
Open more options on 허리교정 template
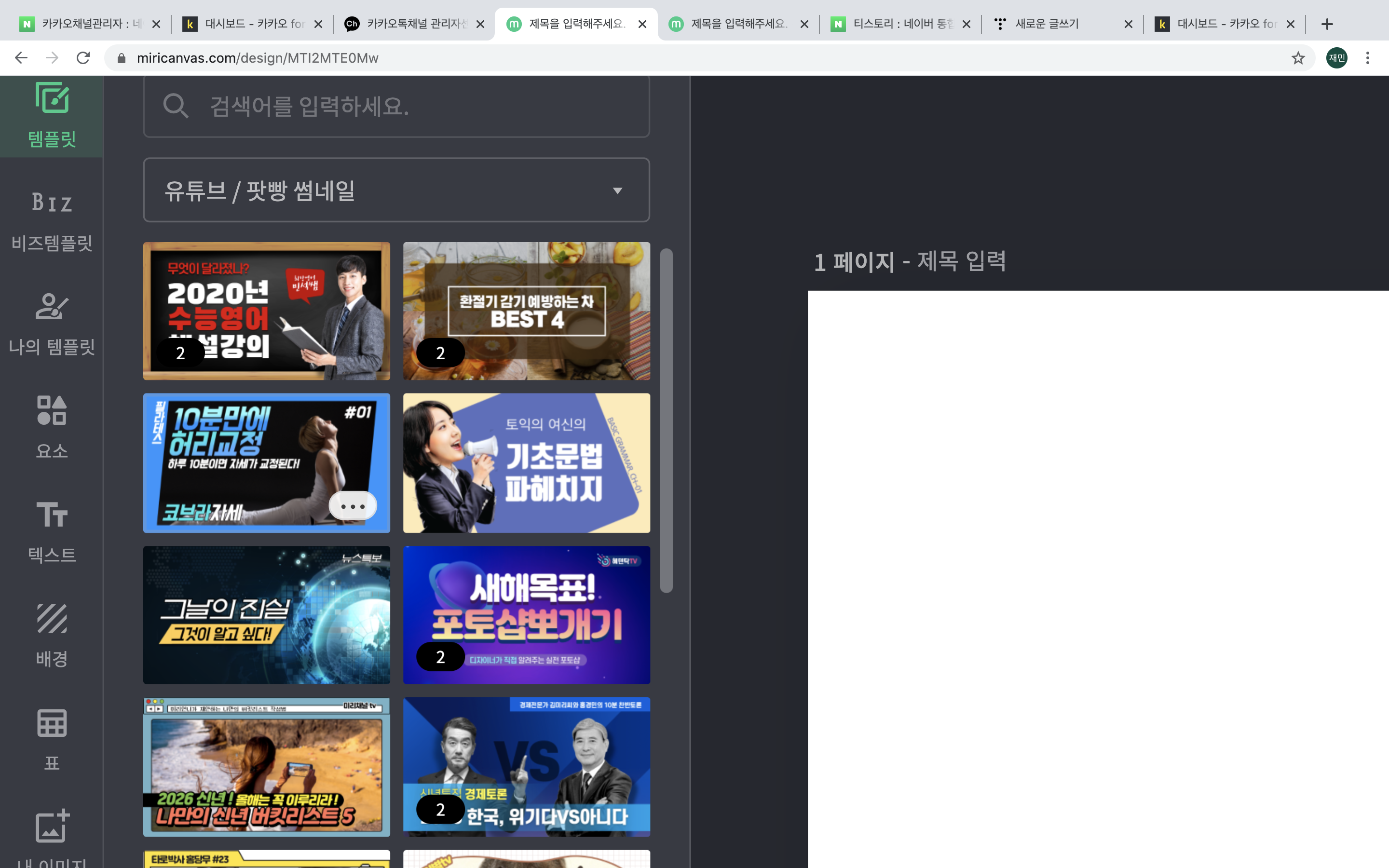point(353,506)
